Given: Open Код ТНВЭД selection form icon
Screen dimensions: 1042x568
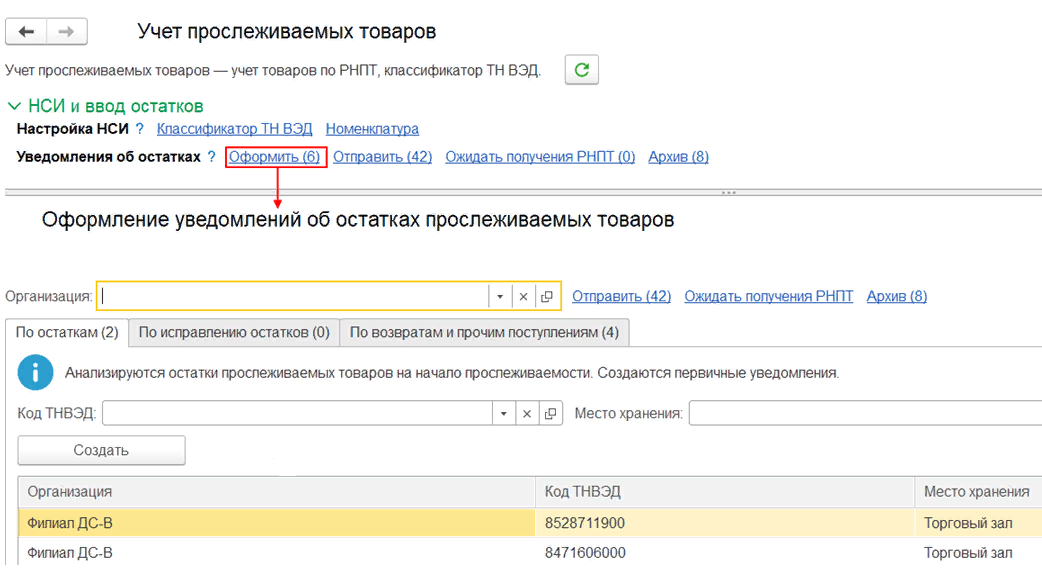Looking at the screenshot, I should tap(549, 414).
